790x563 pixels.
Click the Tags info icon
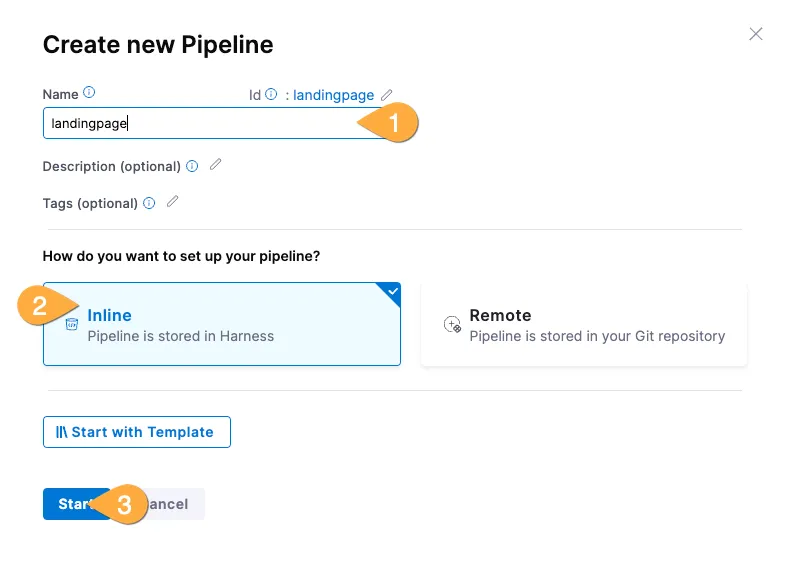(149, 203)
